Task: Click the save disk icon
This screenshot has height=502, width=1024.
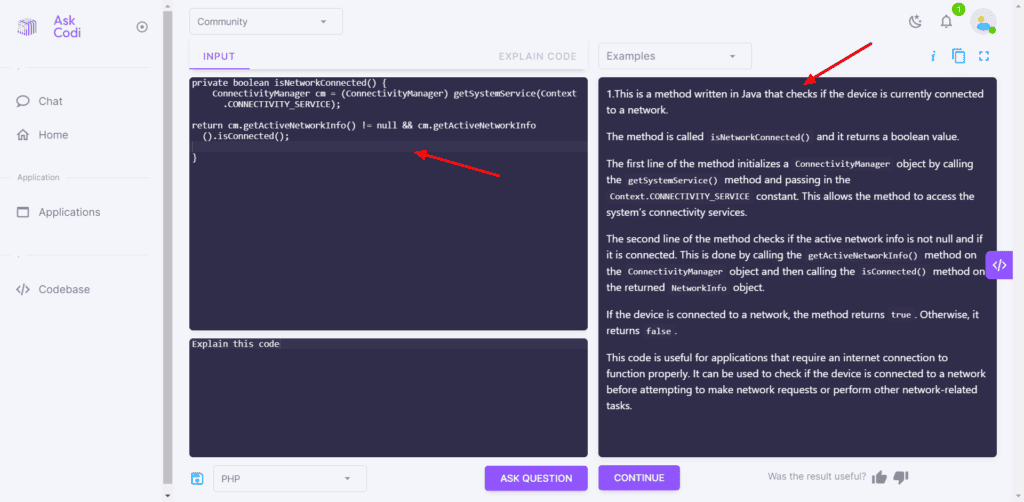Action: coord(197,478)
